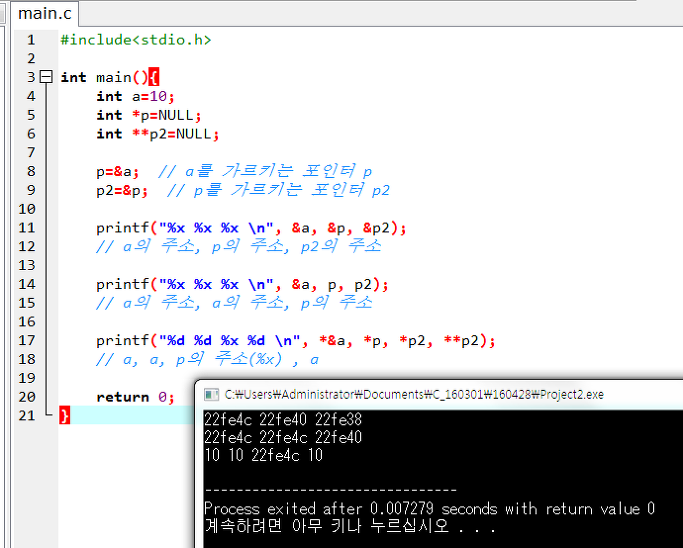Click console output '10 10 22fe4c 10'
This screenshot has height=548, width=683.
click(264, 456)
